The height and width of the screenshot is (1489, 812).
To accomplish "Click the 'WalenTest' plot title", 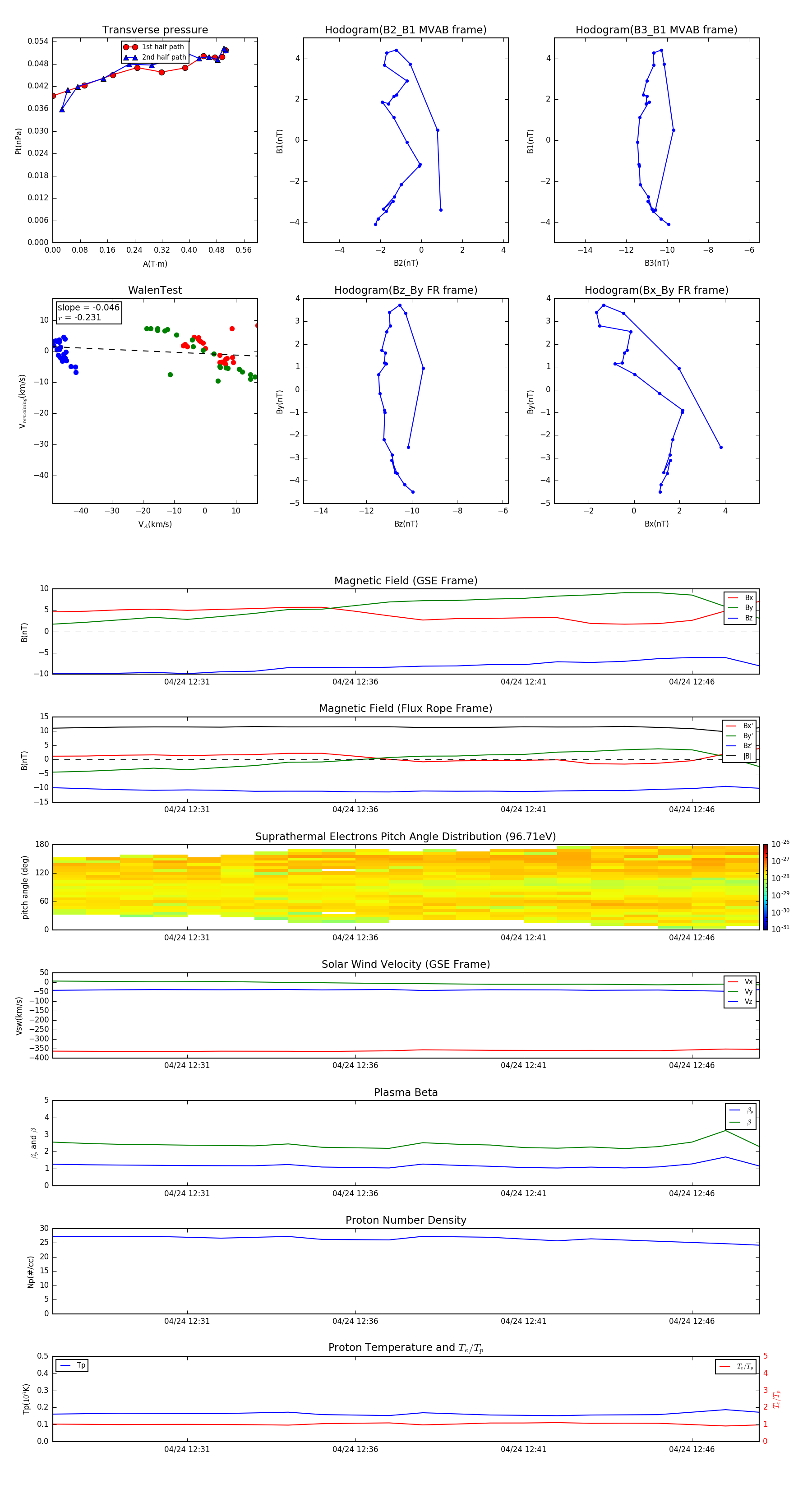I will coord(155,290).
